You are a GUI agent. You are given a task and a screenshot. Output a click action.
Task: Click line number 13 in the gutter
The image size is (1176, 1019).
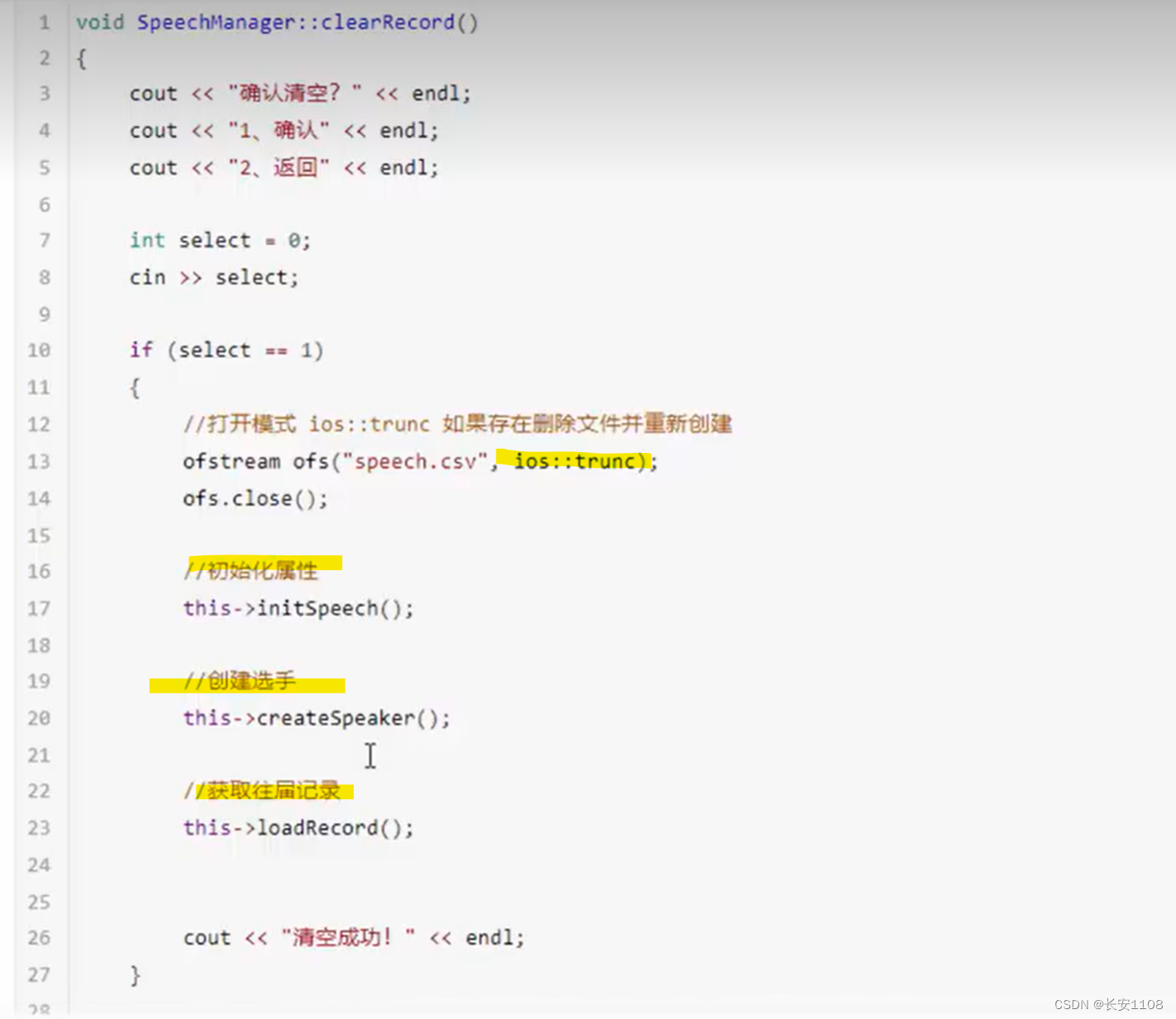[x=39, y=461]
